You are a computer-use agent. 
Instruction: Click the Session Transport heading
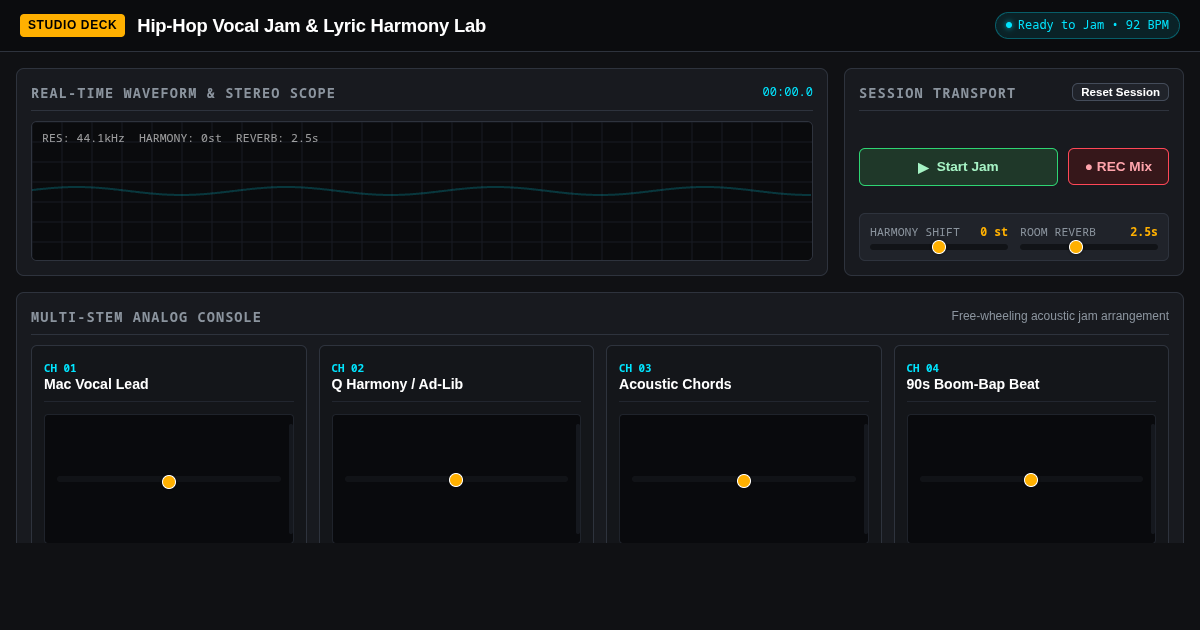point(937,93)
